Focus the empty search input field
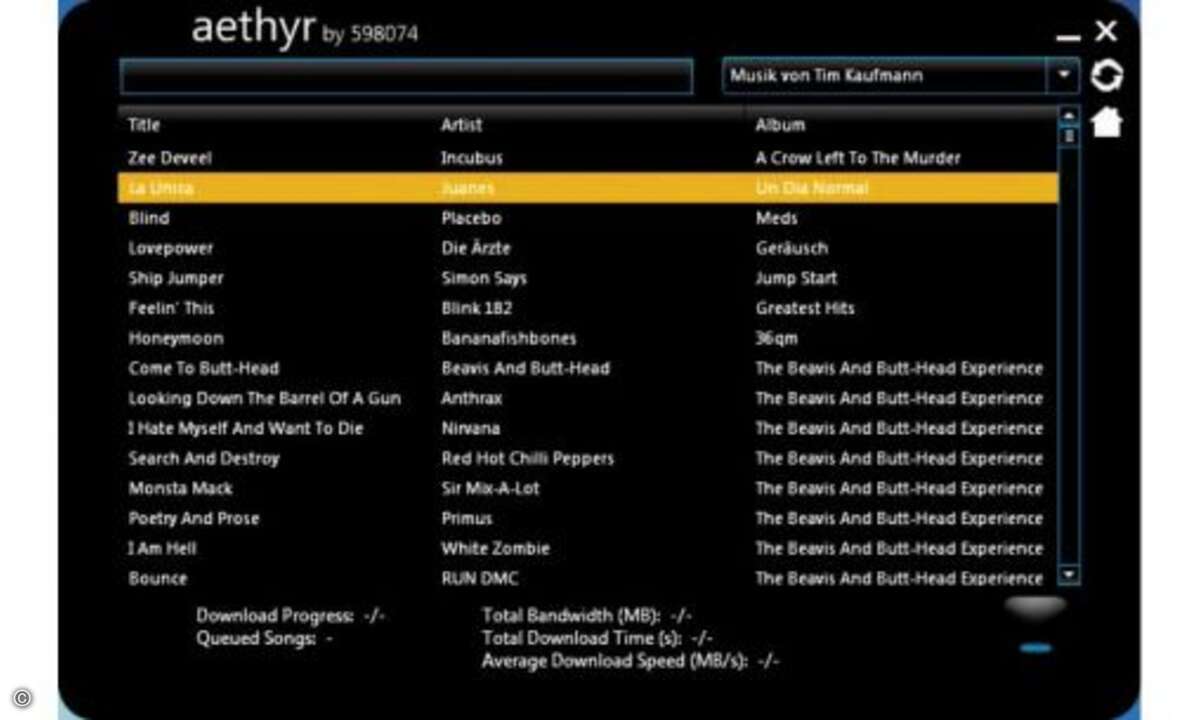The height and width of the screenshot is (720, 1200). (406, 76)
